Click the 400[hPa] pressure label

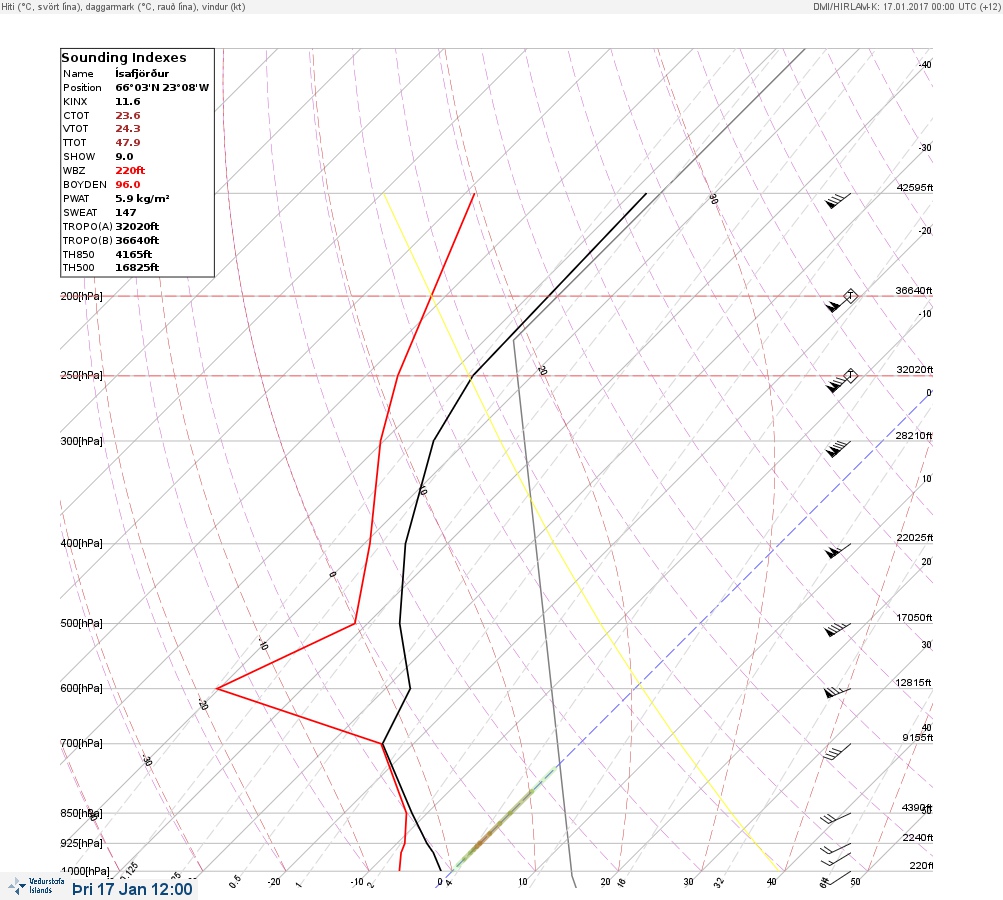pos(81,543)
